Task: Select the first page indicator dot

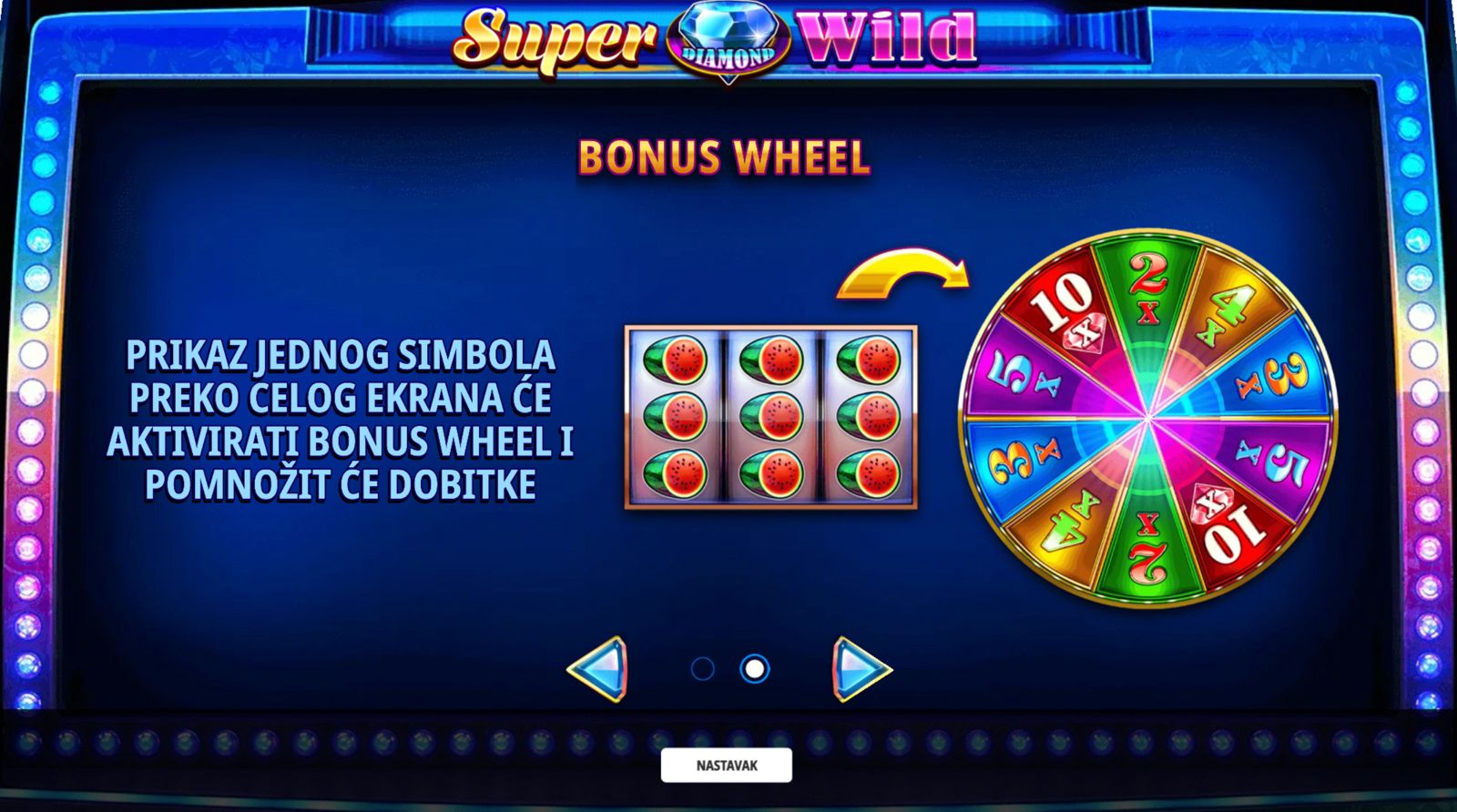Action: (702, 669)
